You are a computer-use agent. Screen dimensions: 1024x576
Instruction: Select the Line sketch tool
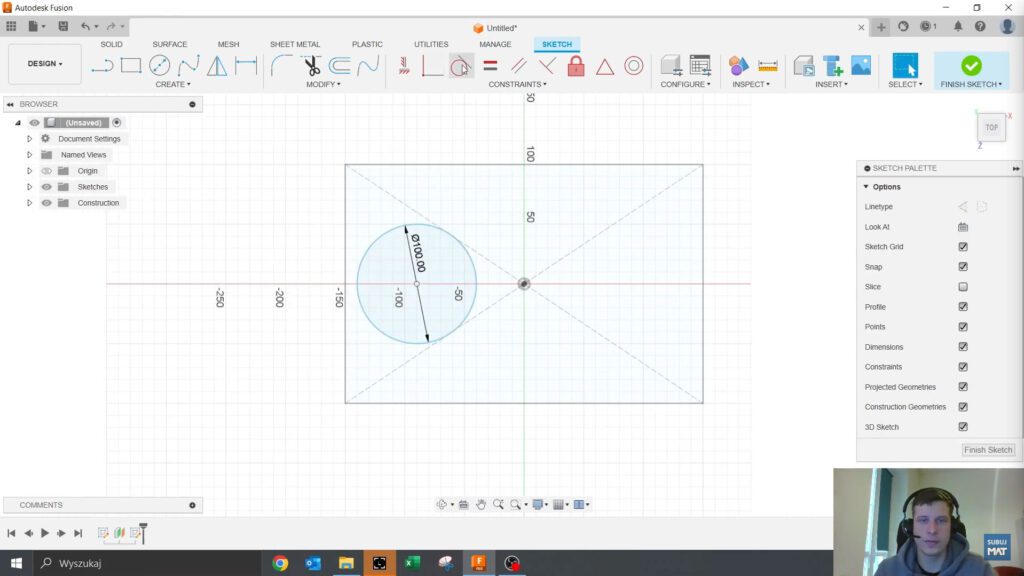pos(105,64)
